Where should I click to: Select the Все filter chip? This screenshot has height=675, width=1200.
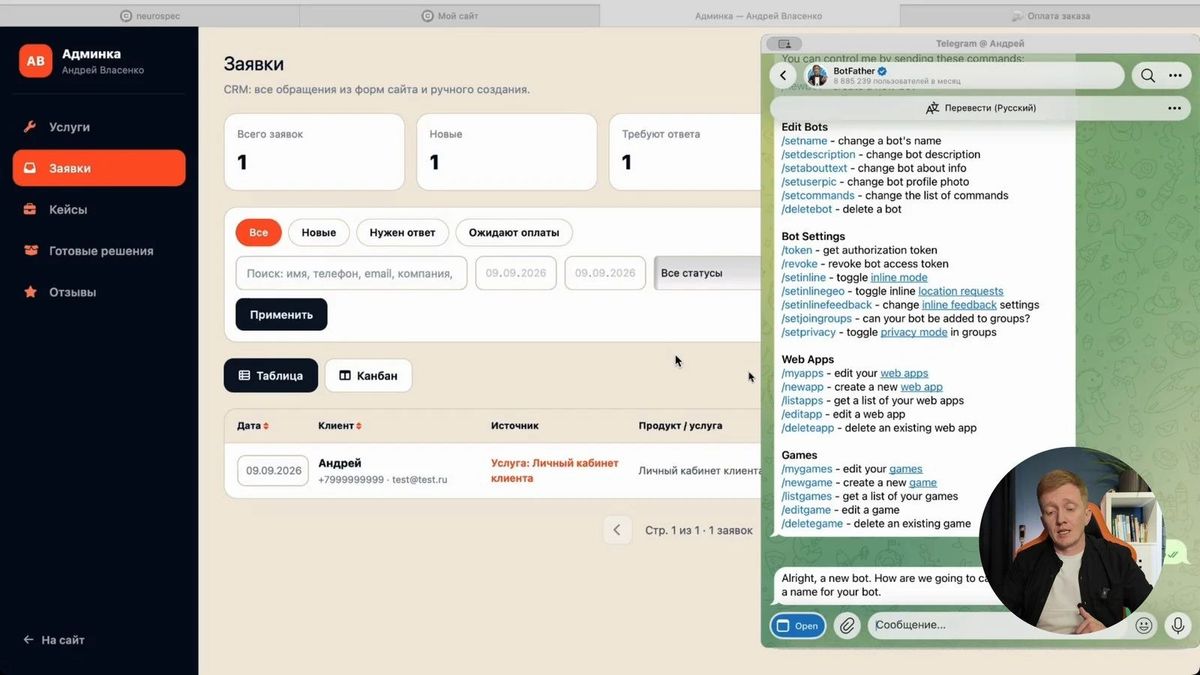coord(259,233)
